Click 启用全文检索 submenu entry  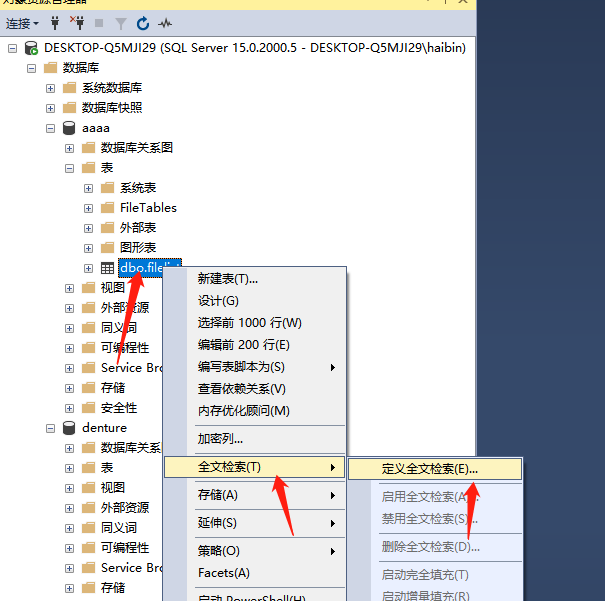pyautogui.click(x=435, y=497)
